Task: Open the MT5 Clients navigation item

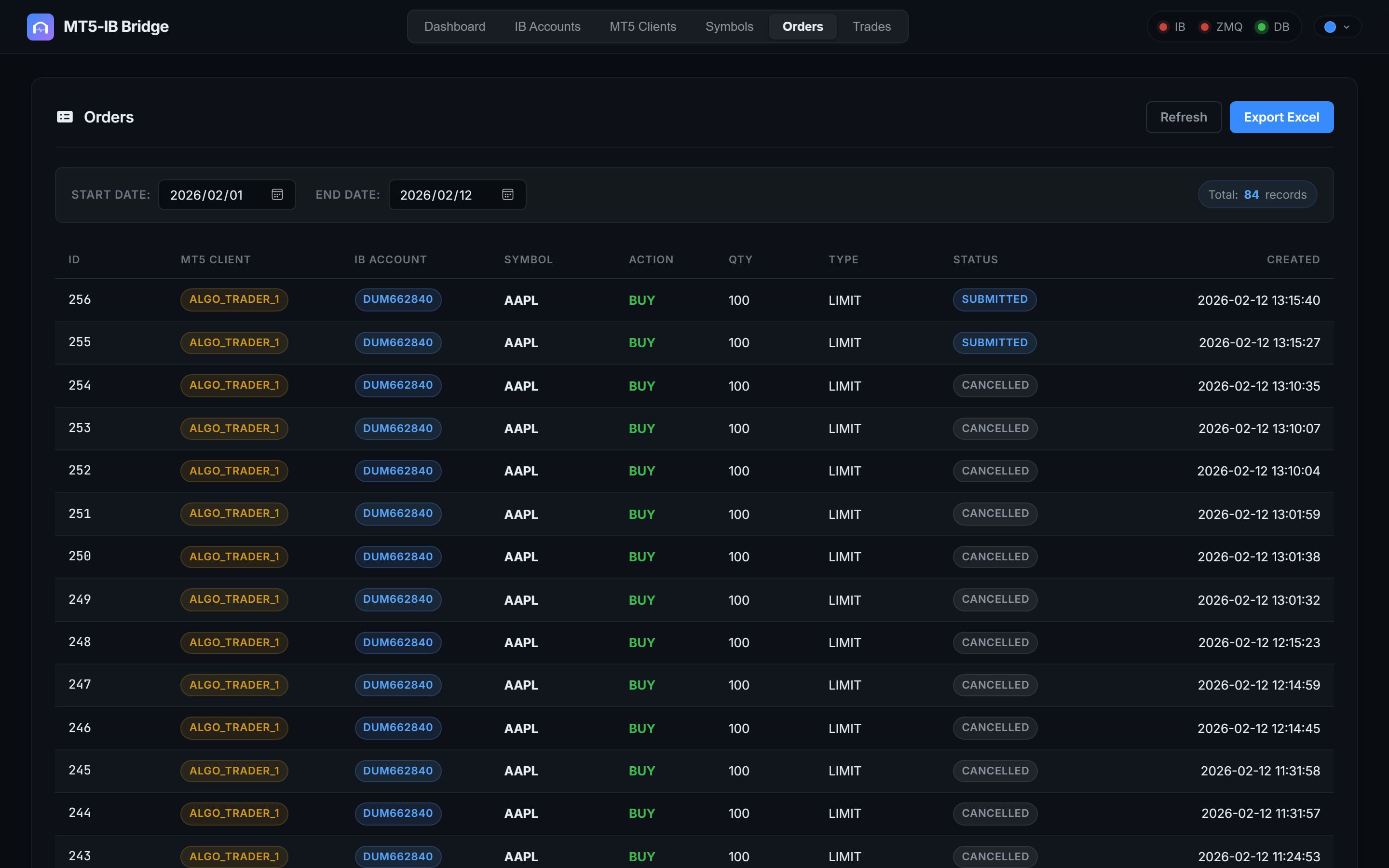Action: [x=642, y=27]
